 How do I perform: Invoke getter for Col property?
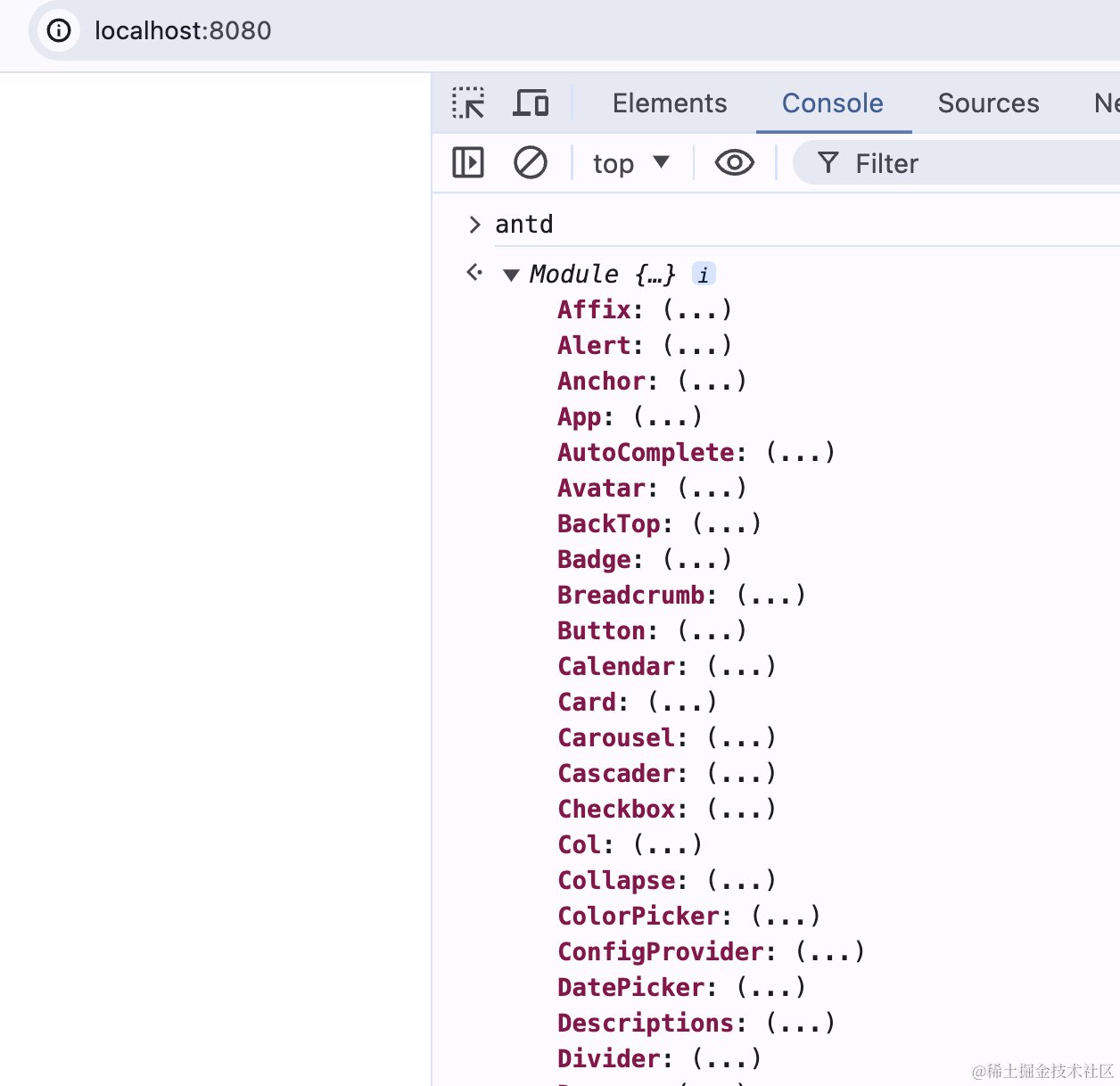pyautogui.click(x=668, y=845)
